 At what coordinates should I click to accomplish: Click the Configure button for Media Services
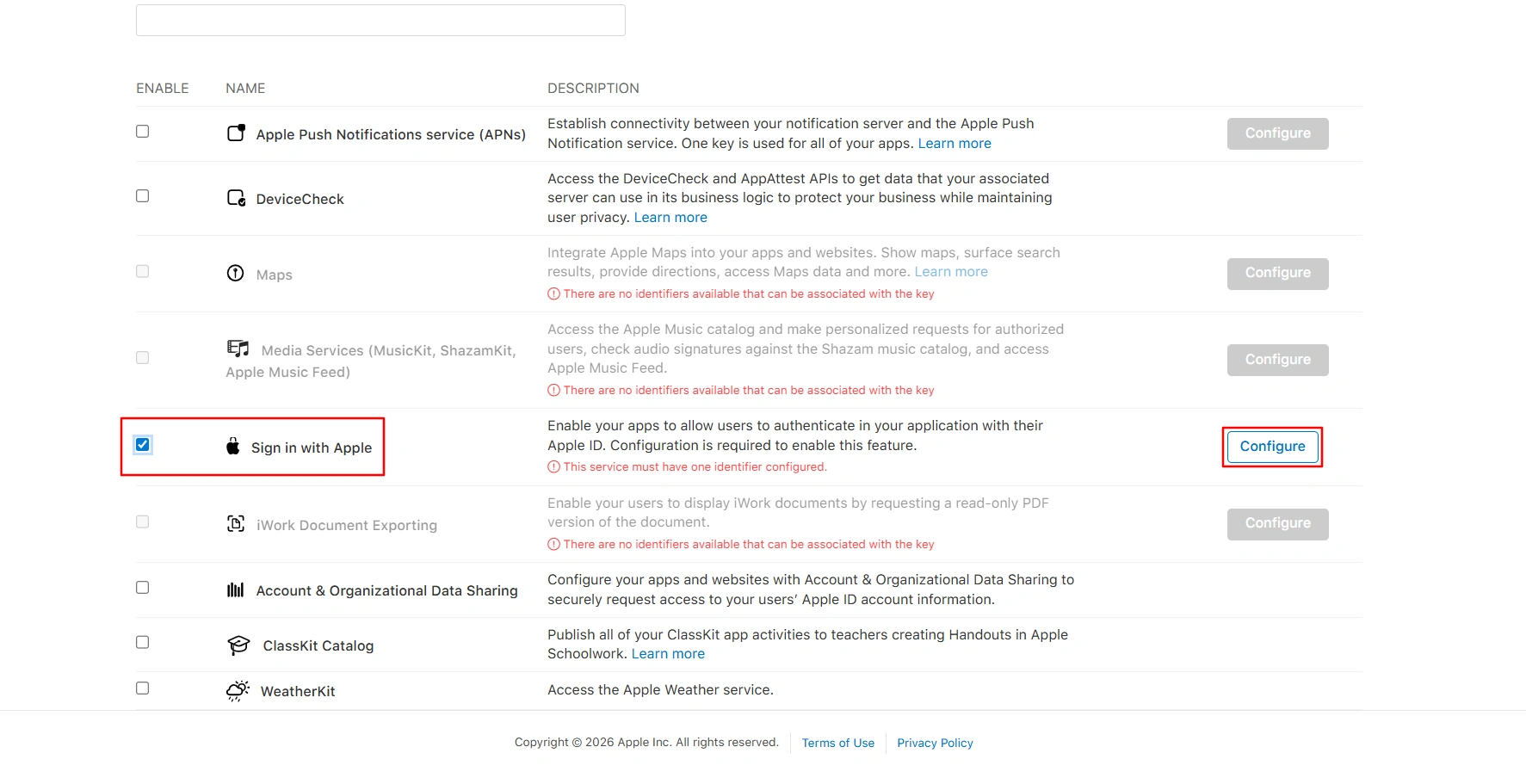(x=1277, y=360)
